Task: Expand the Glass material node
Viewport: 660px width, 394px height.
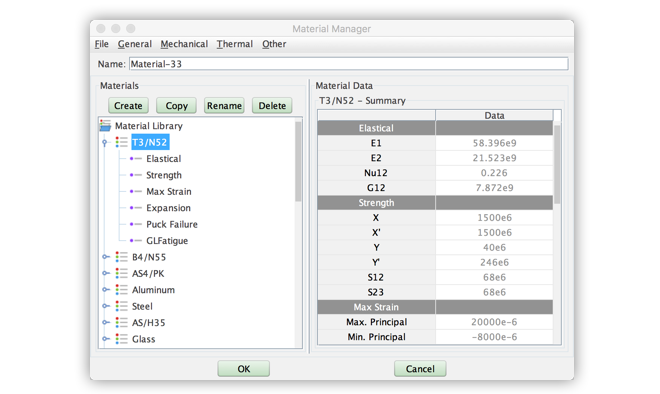Action: [x=106, y=339]
